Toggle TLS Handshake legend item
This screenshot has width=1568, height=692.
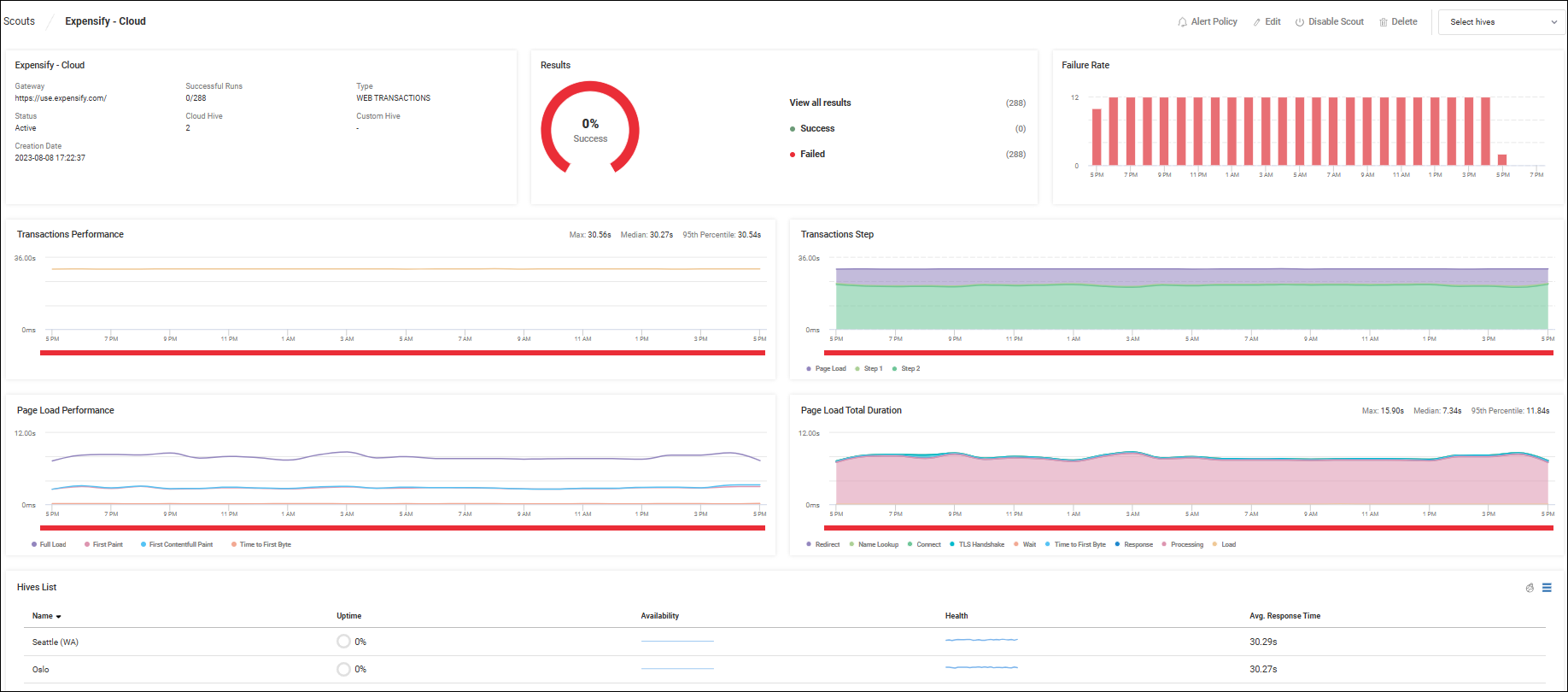click(x=977, y=544)
